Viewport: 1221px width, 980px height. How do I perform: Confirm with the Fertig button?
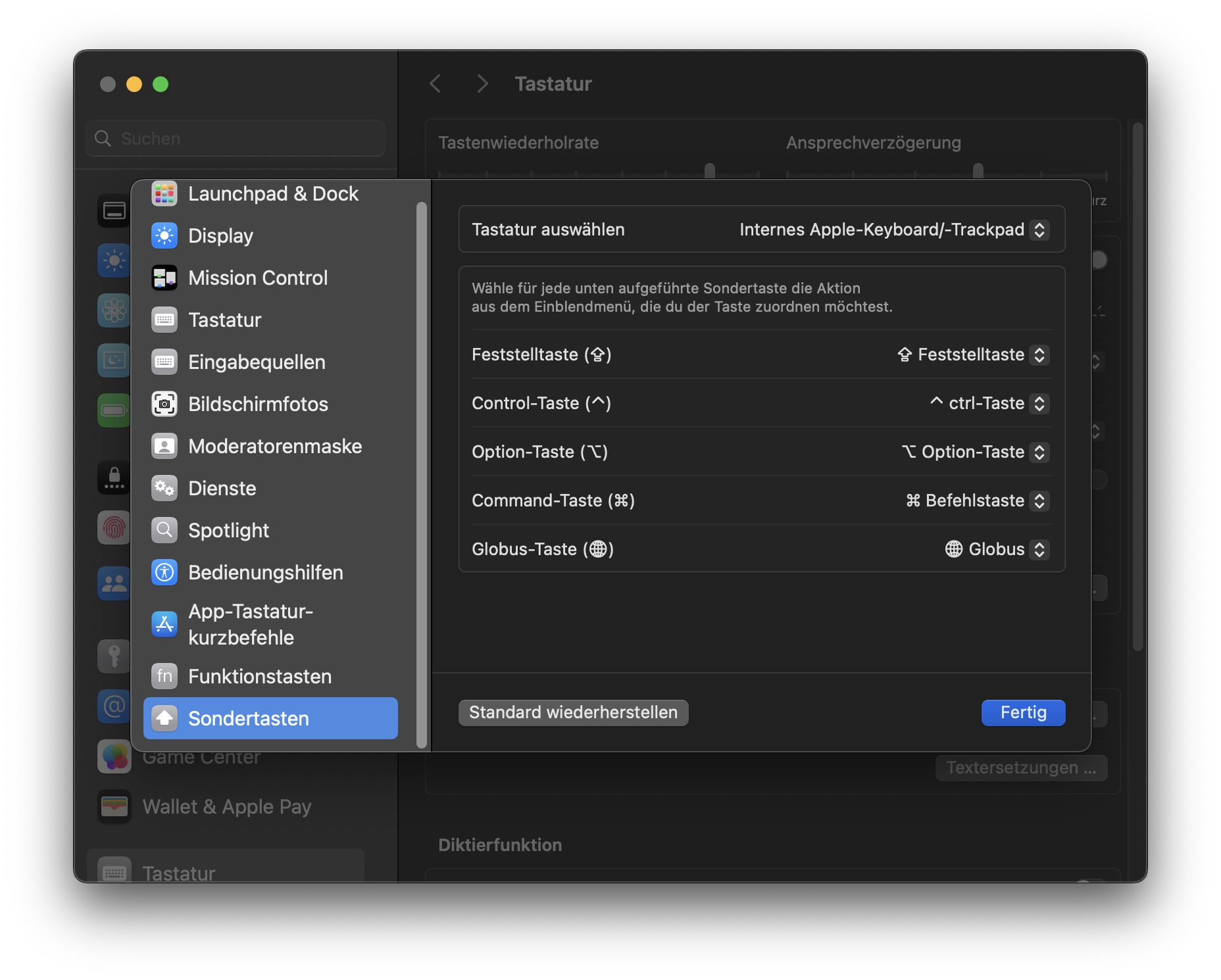1023,712
